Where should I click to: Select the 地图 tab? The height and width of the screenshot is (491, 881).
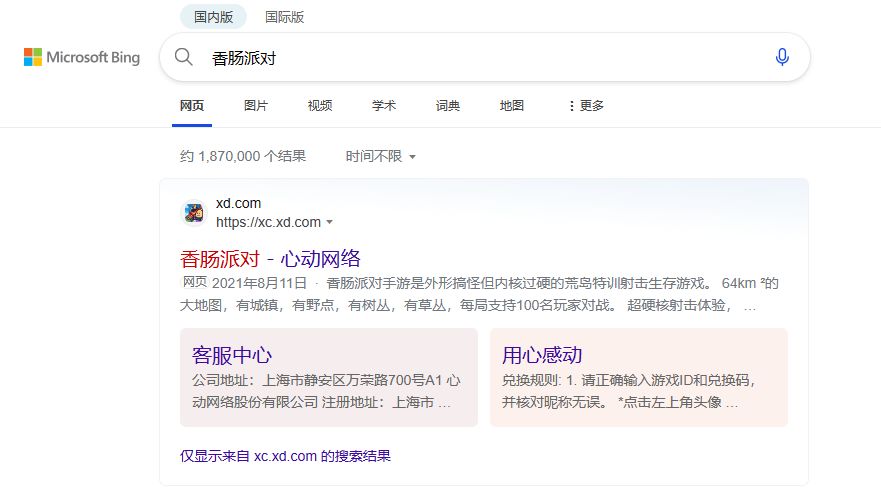(x=512, y=106)
